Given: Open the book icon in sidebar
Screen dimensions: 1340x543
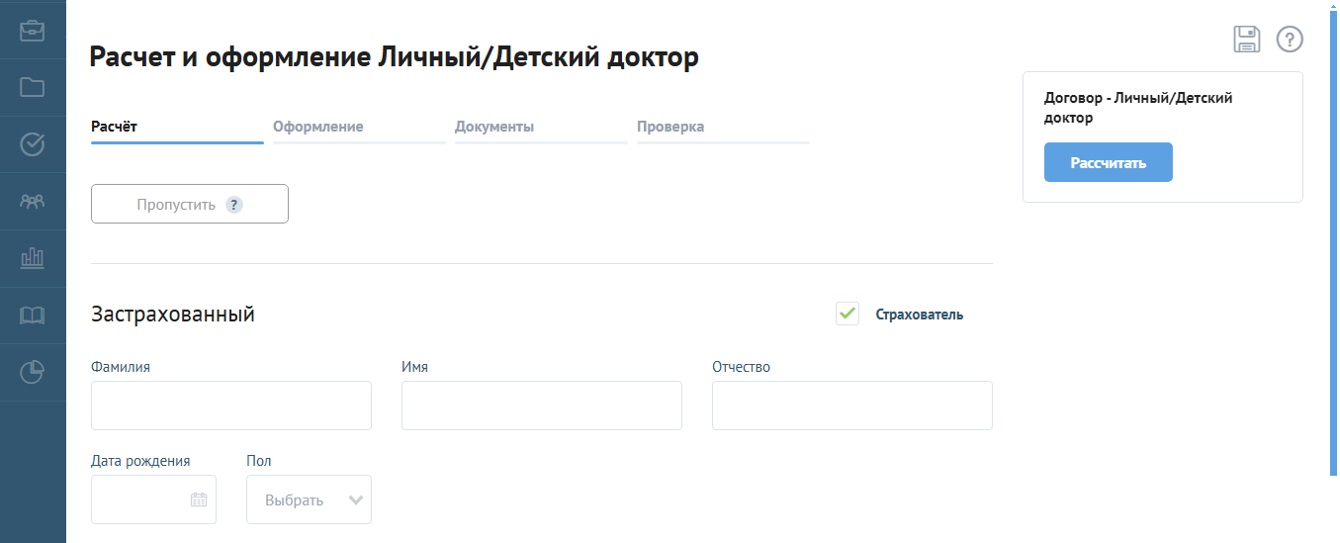Looking at the screenshot, I should (x=32, y=316).
